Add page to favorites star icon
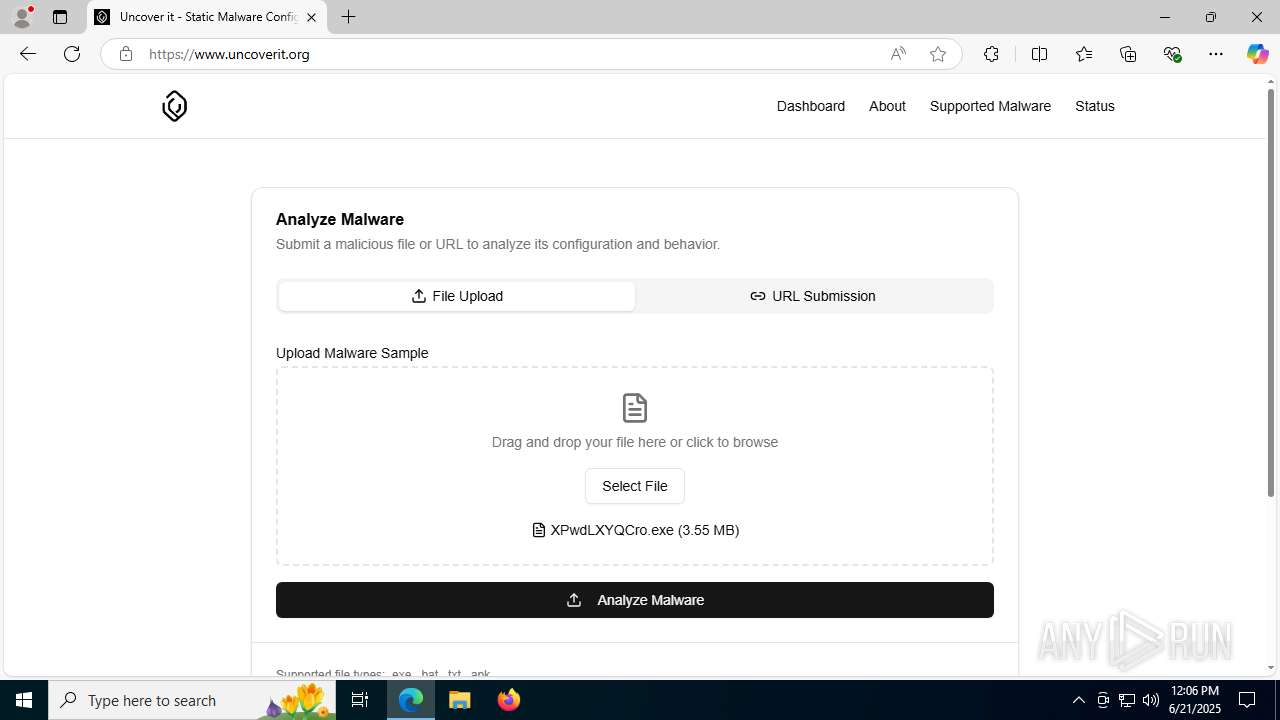 click(x=938, y=54)
